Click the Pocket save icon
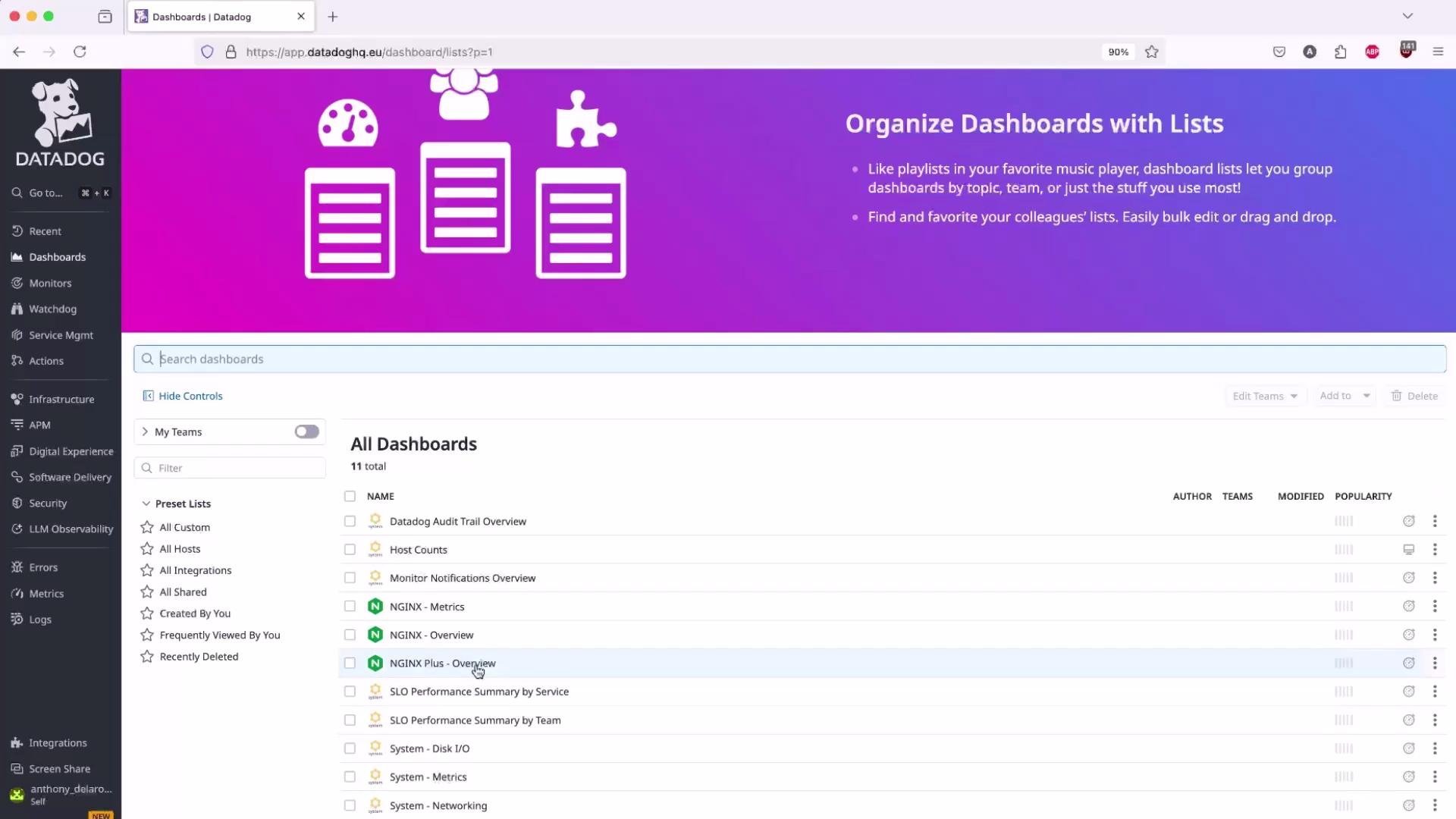Image resolution: width=1456 pixels, height=819 pixels. [x=1279, y=52]
